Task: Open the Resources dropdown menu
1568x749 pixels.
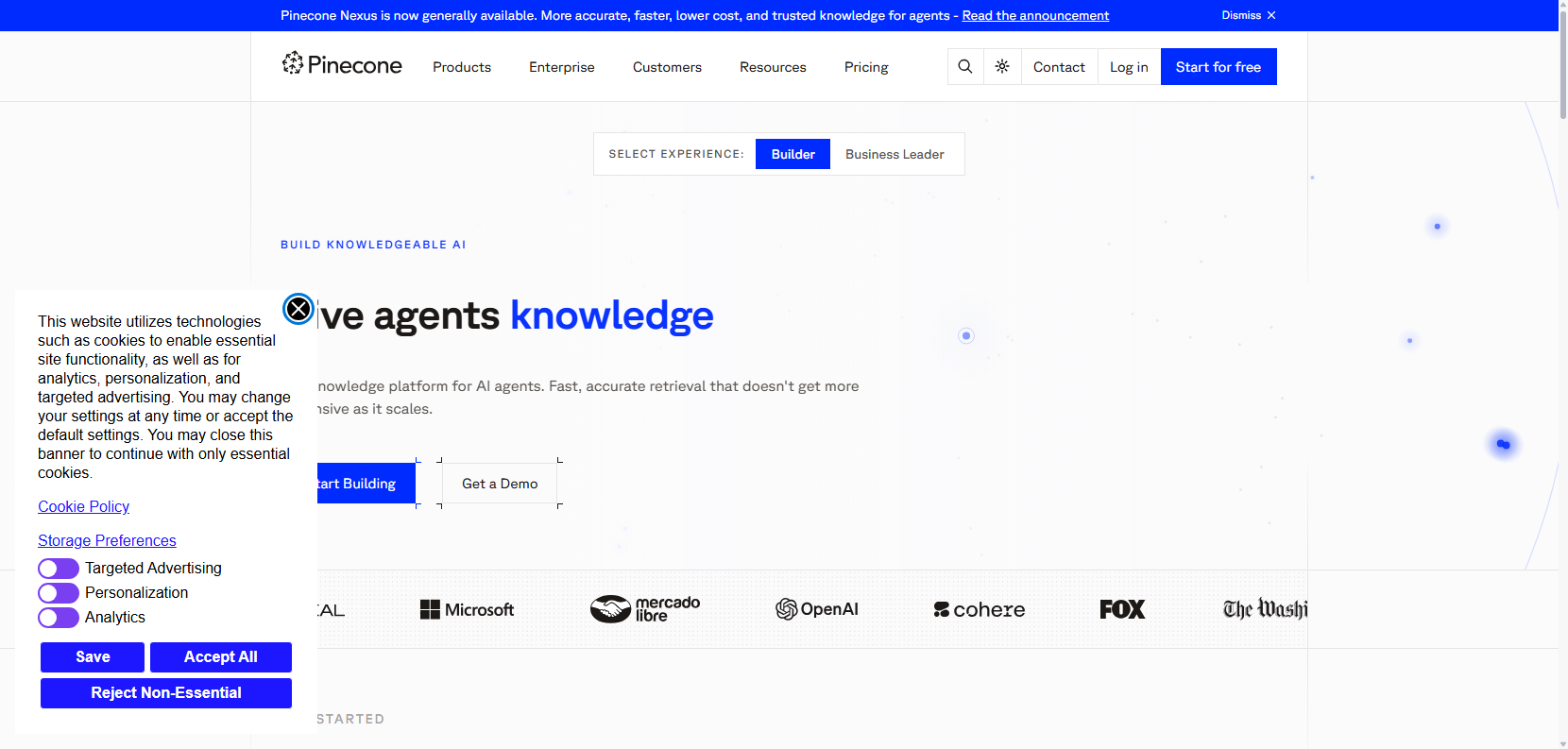Action: coord(773,67)
